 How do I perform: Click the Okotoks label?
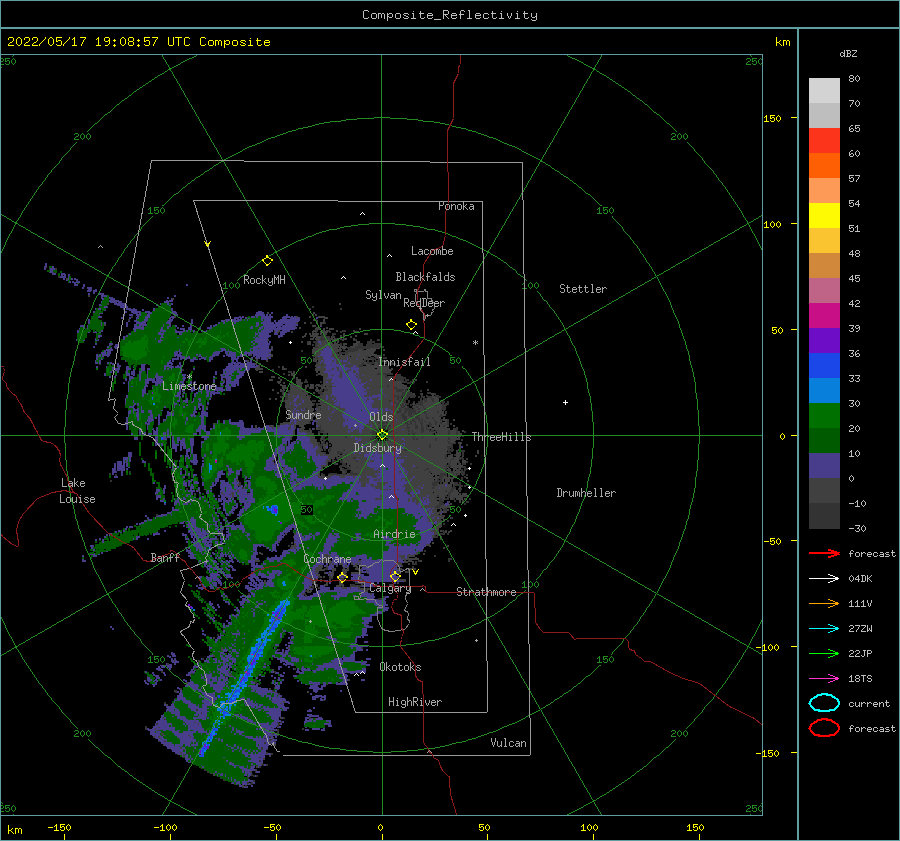point(400,667)
